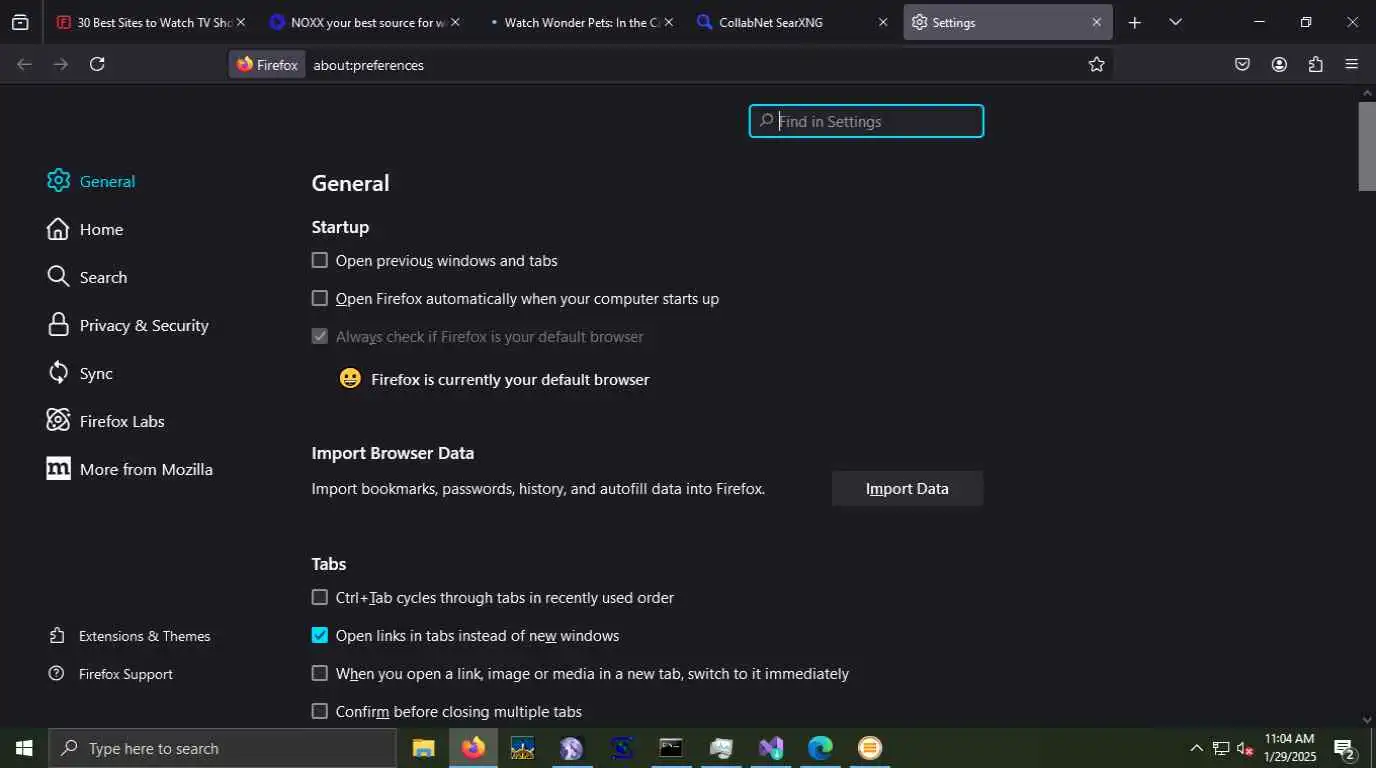Switch to 30 Best Sites to Watch TV tab
1376x768 pixels.
pos(150,22)
